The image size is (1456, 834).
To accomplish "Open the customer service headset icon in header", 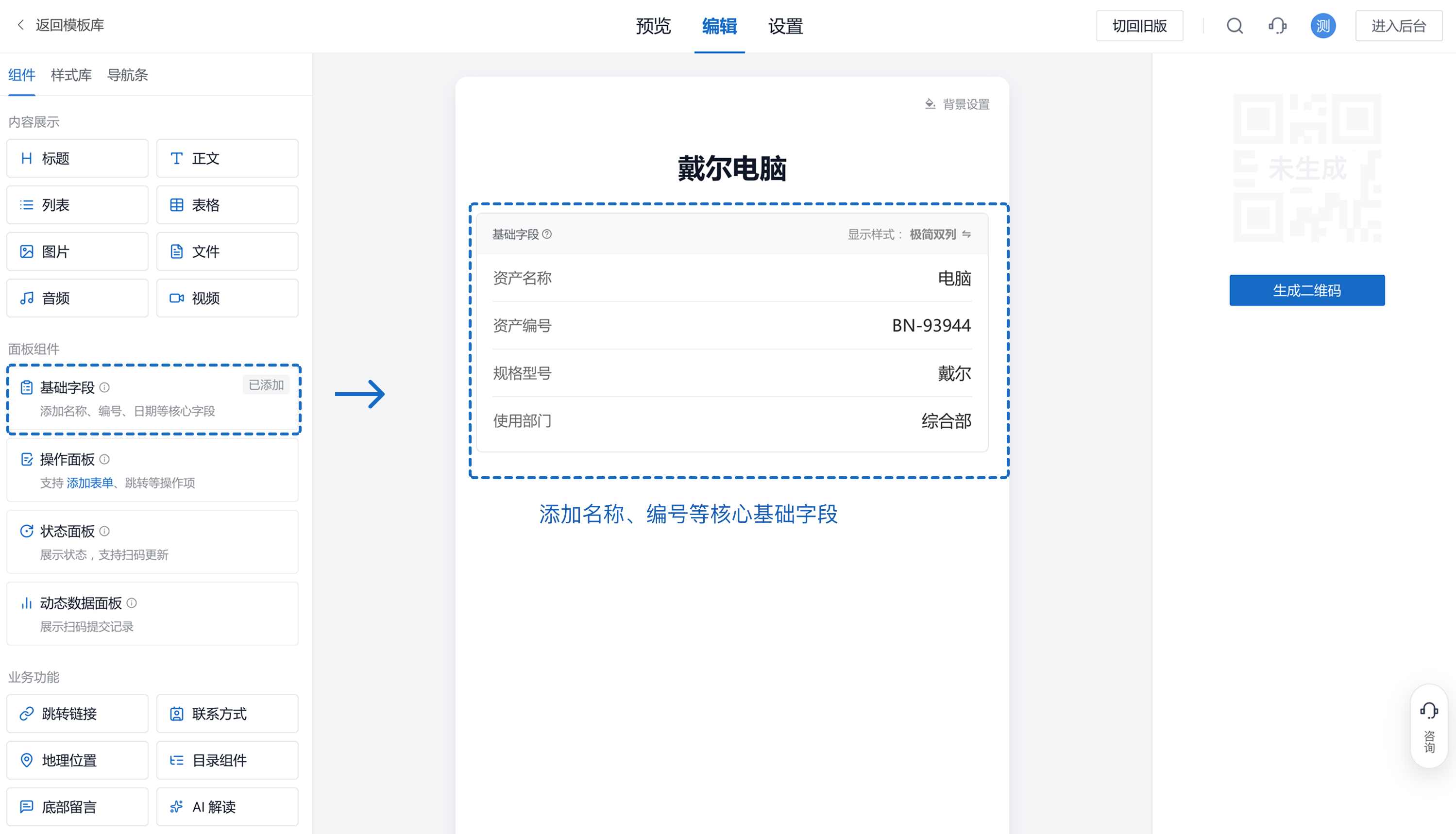I will [1278, 26].
